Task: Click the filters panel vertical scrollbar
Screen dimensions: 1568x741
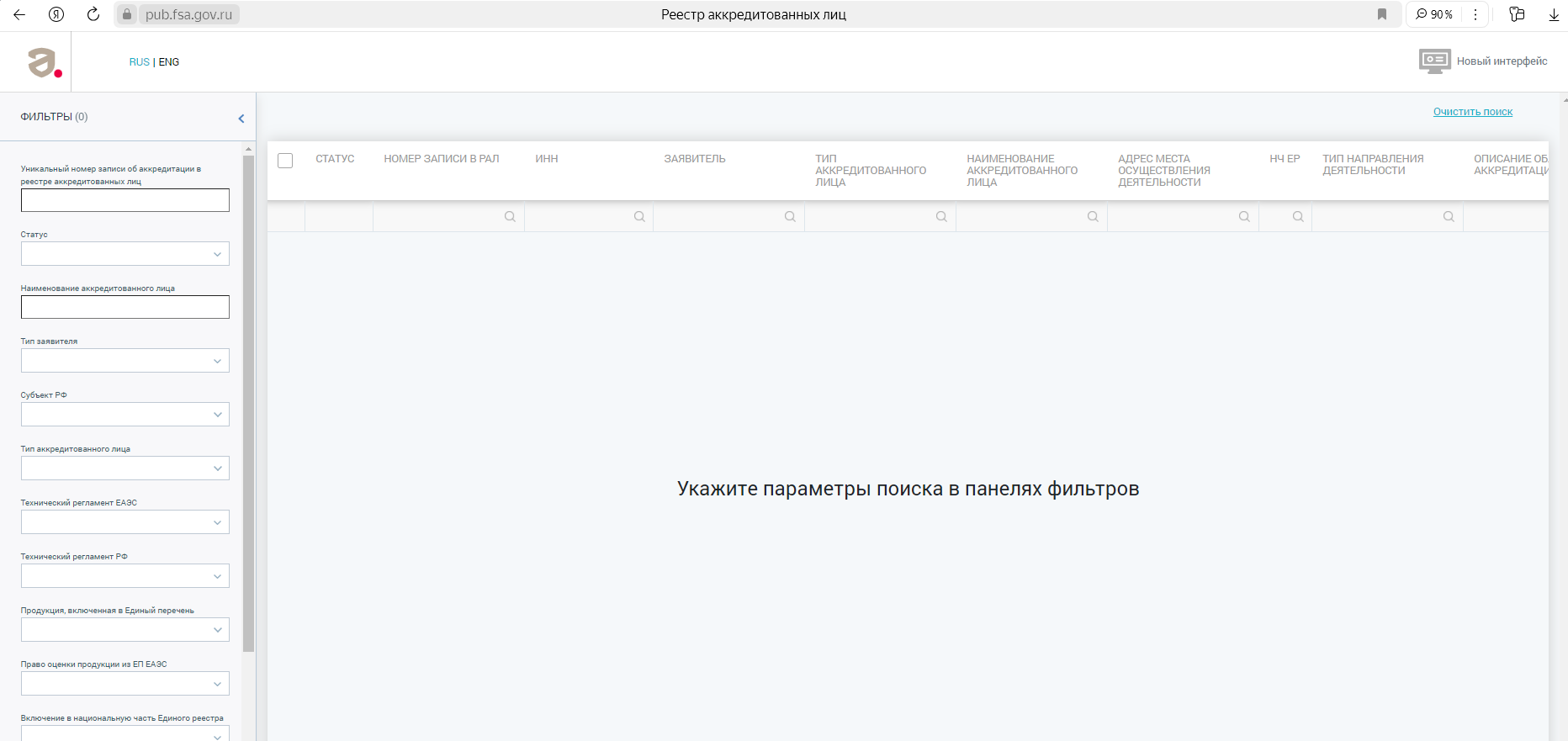Action: pyautogui.click(x=248, y=404)
